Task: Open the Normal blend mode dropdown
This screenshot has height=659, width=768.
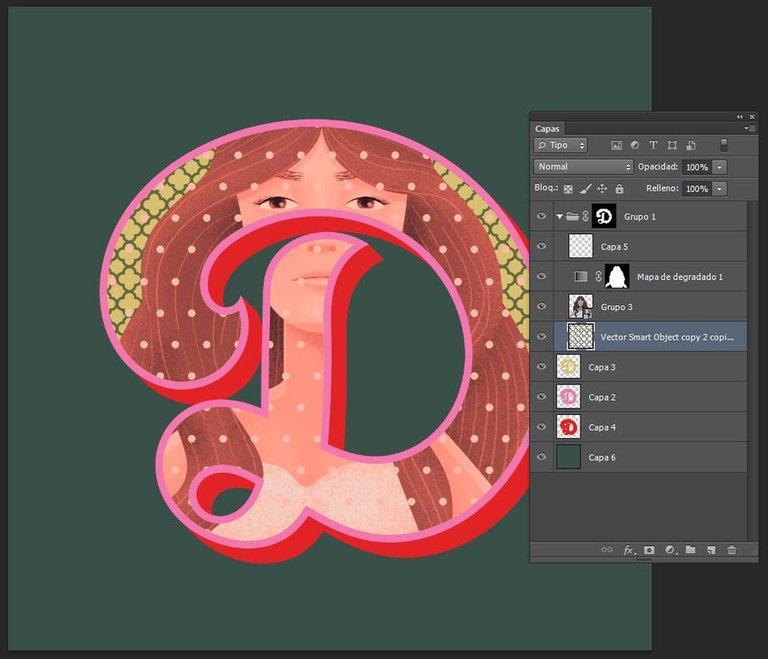Action: pos(584,167)
